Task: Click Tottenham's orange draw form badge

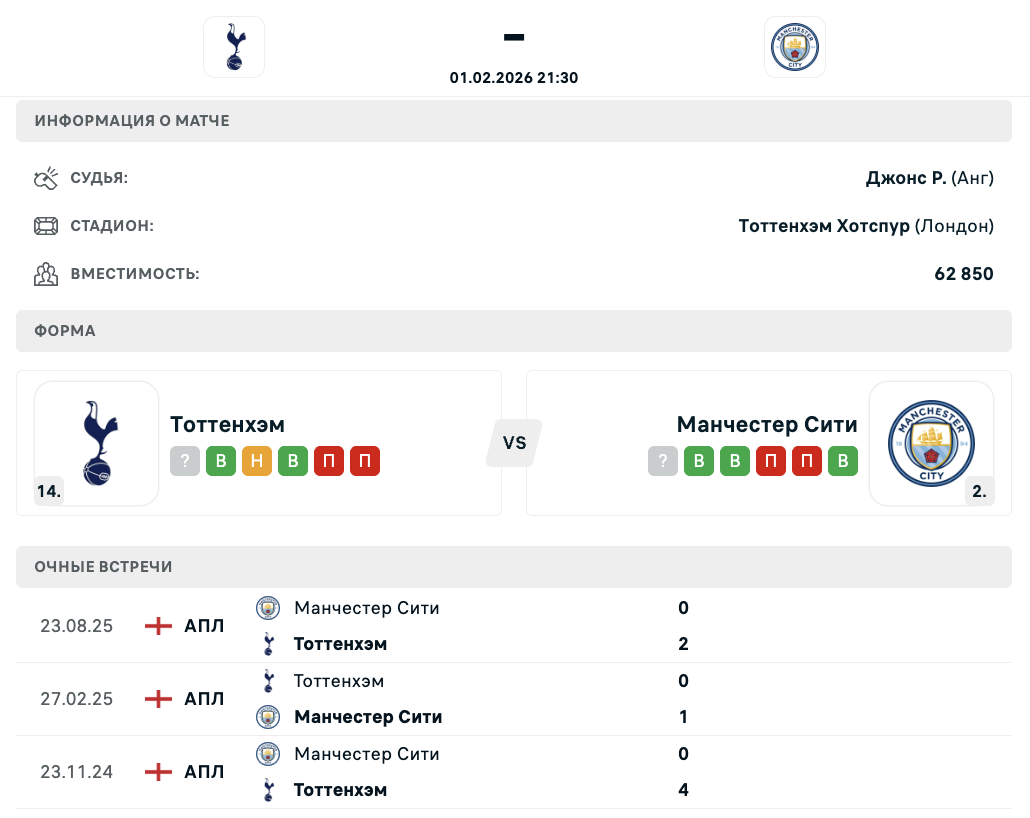Action: (x=257, y=461)
